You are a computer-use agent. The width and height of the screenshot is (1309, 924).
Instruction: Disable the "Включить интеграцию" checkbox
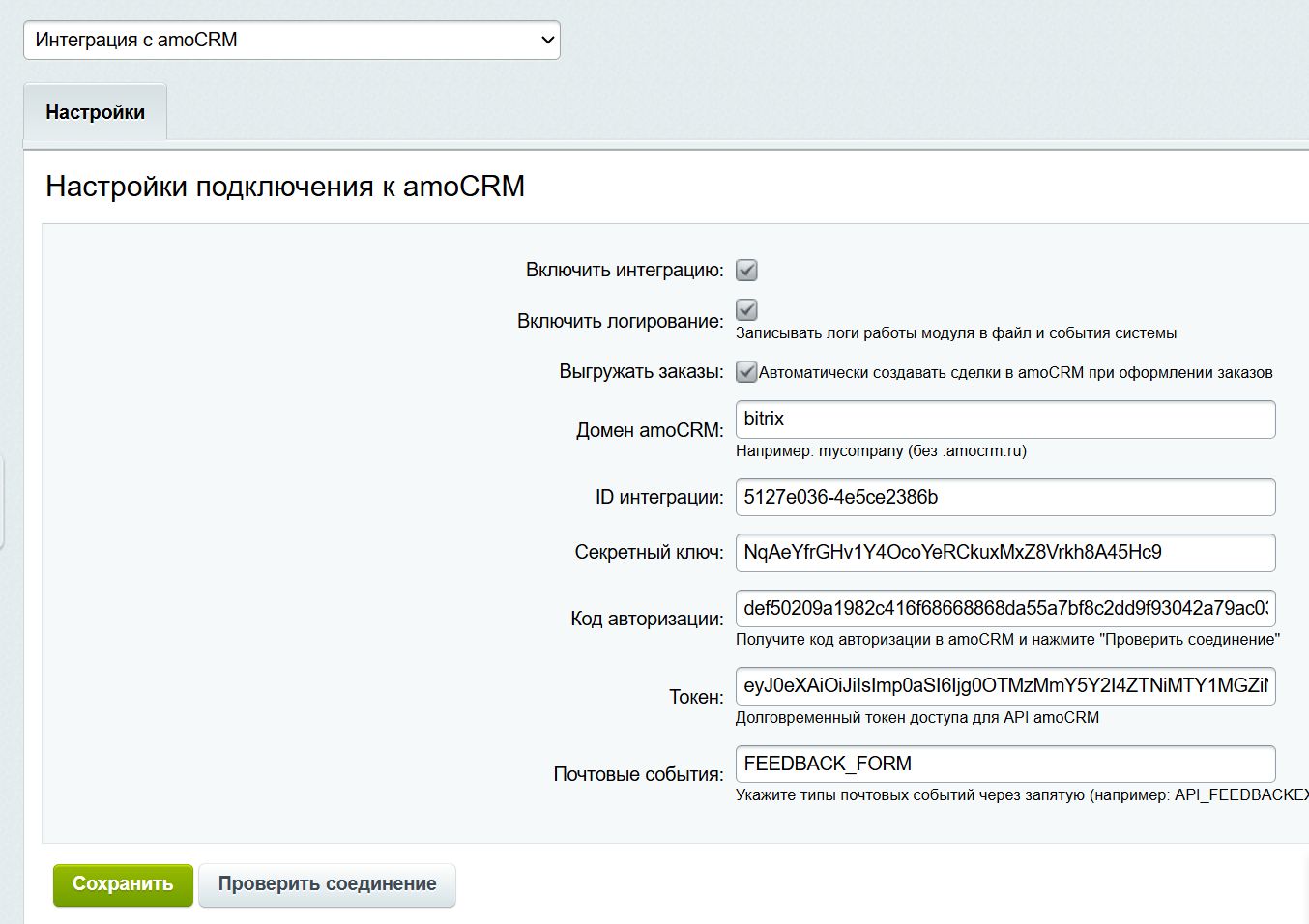click(x=744, y=270)
